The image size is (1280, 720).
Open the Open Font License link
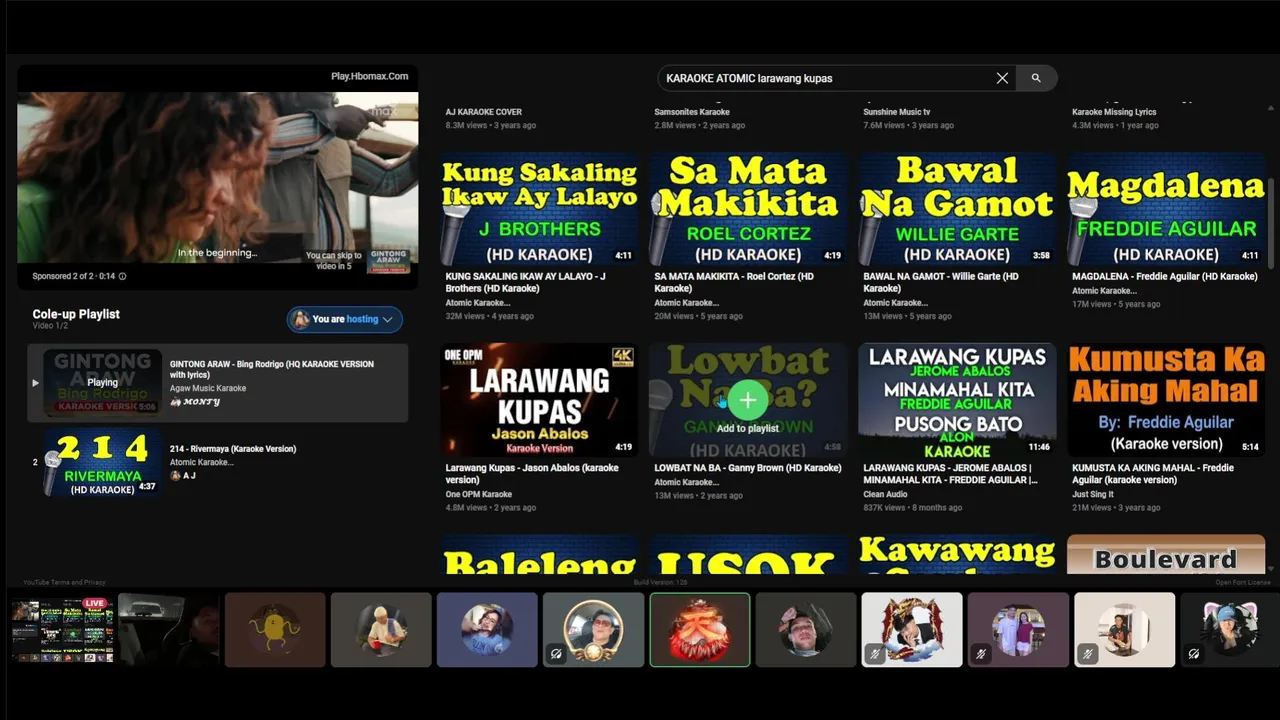tap(1243, 582)
